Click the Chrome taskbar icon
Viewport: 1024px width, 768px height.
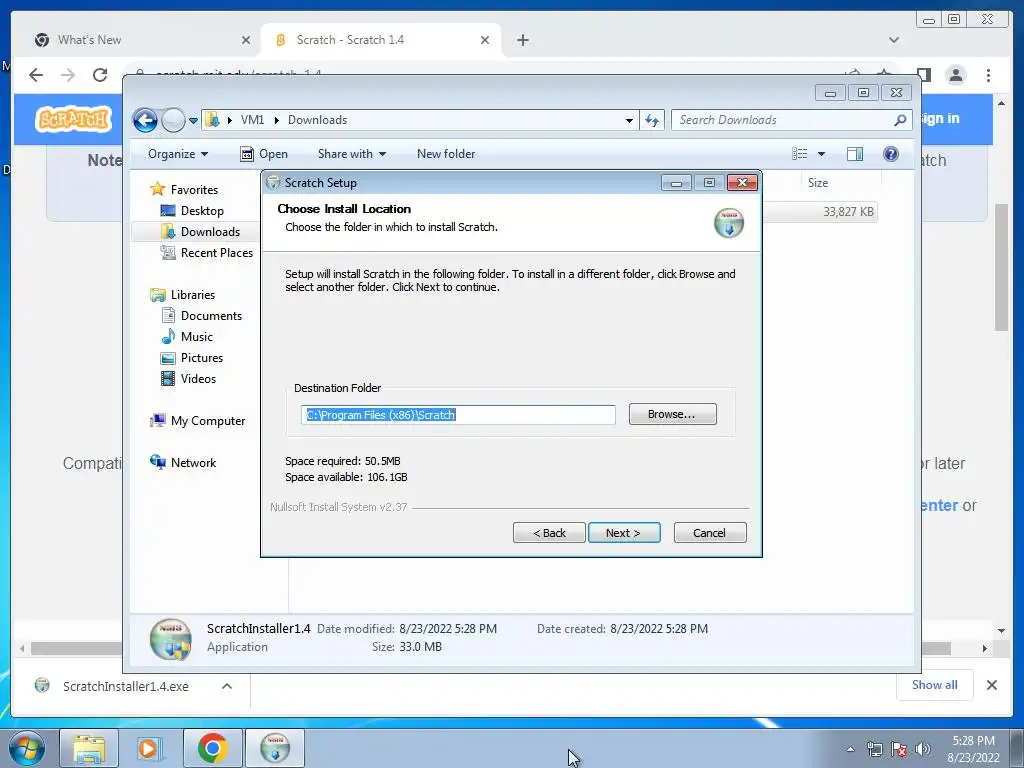212,748
